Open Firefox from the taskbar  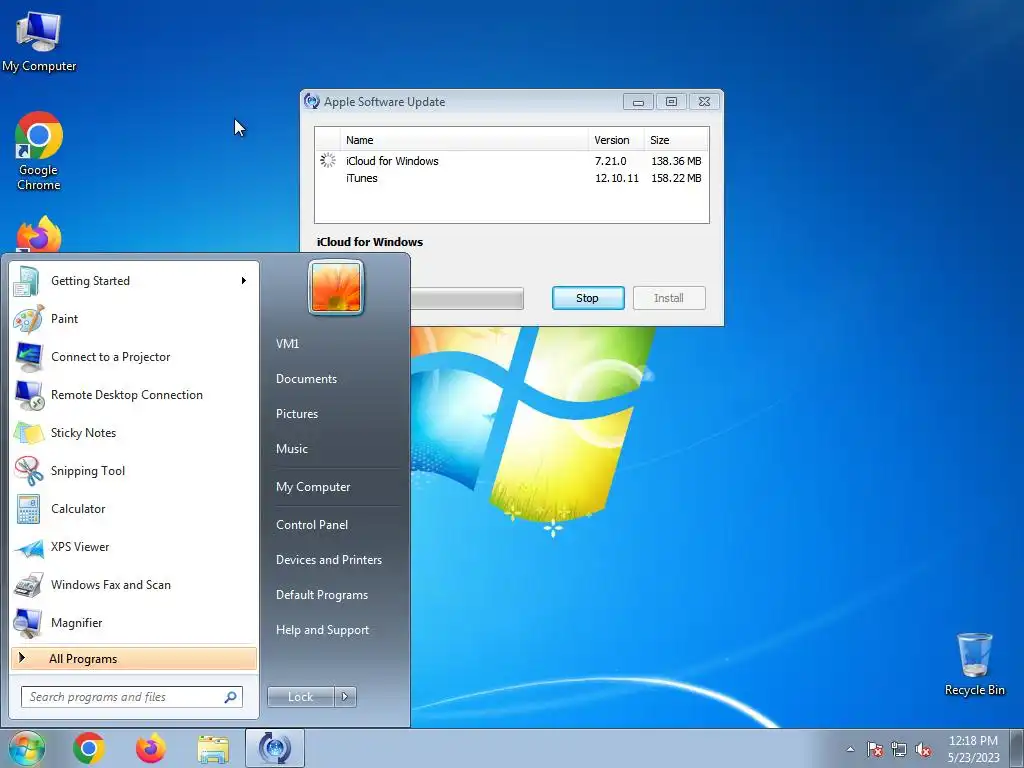(151, 748)
